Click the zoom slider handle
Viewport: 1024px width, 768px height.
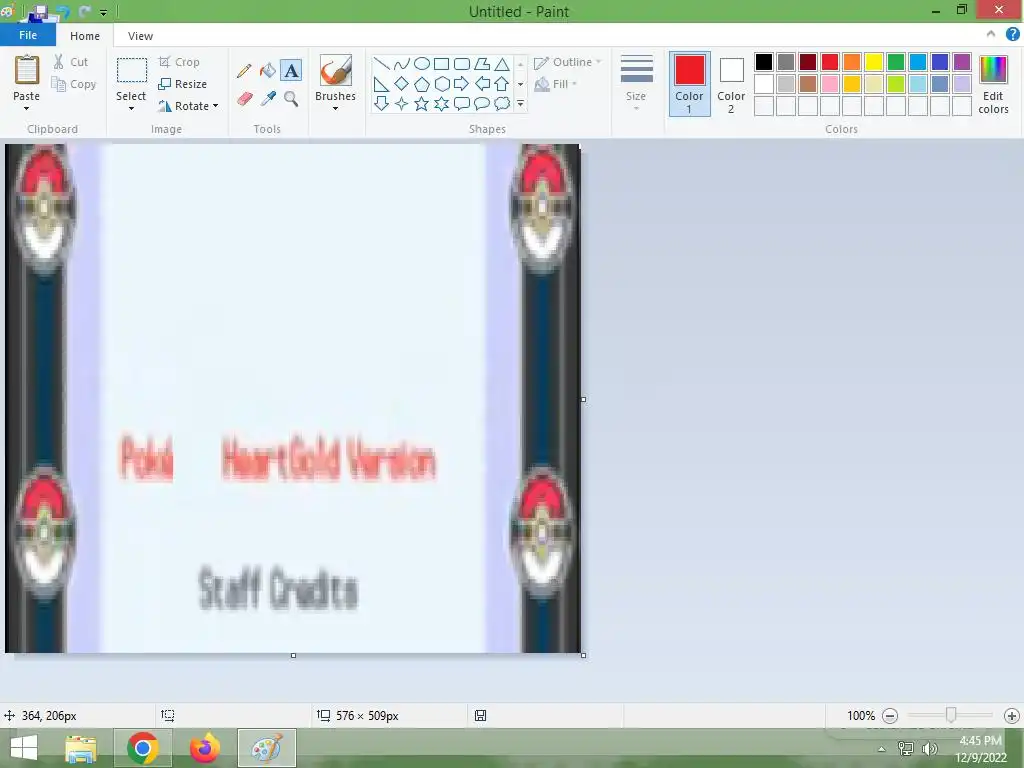(x=951, y=716)
